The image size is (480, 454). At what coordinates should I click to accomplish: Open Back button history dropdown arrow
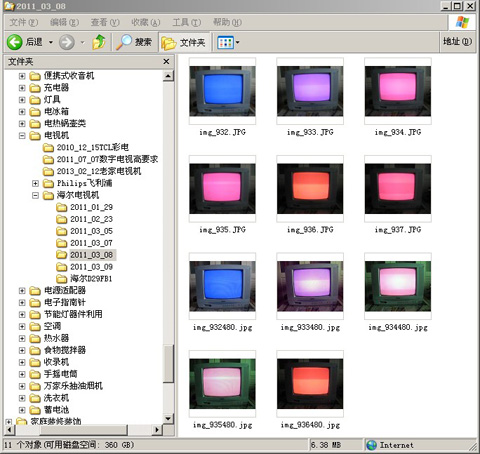coord(51,42)
